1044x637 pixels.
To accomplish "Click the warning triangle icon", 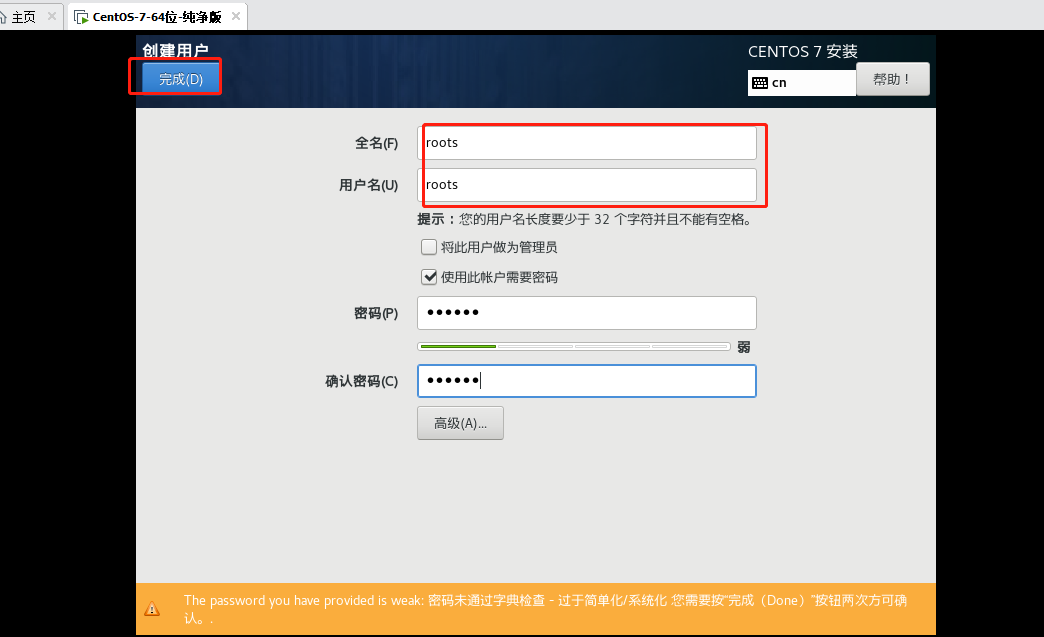I will (152, 608).
